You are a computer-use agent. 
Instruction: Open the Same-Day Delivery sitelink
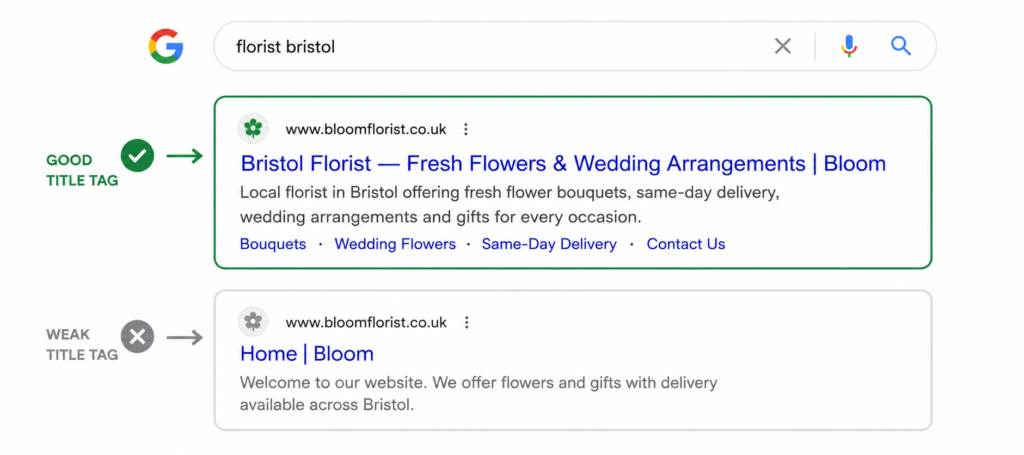pyautogui.click(x=549, y=244)
